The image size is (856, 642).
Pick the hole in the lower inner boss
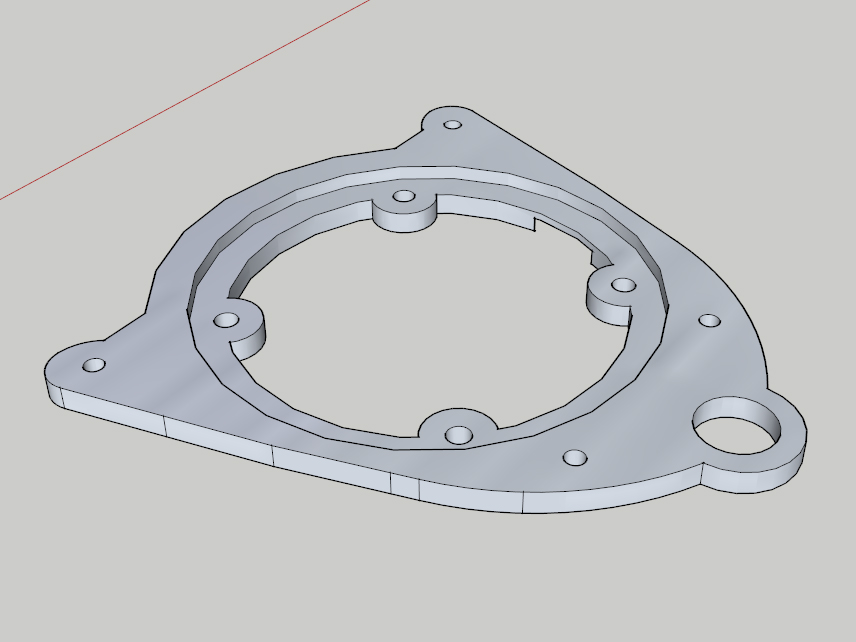click(x=459, y=435)
